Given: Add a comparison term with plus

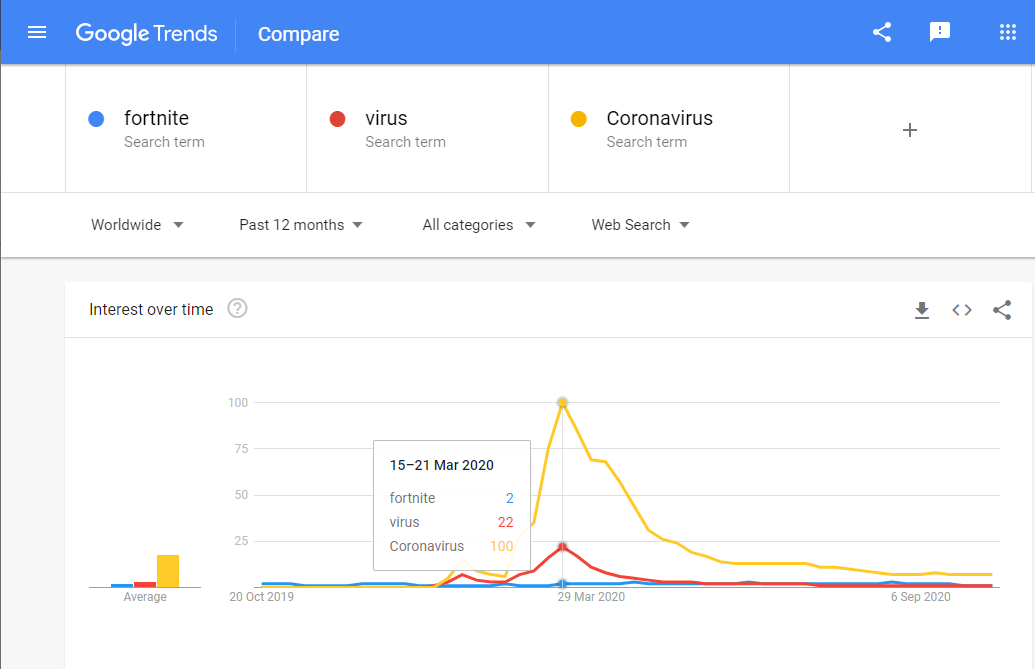Looking at the screenshot, I should [910, 130].
